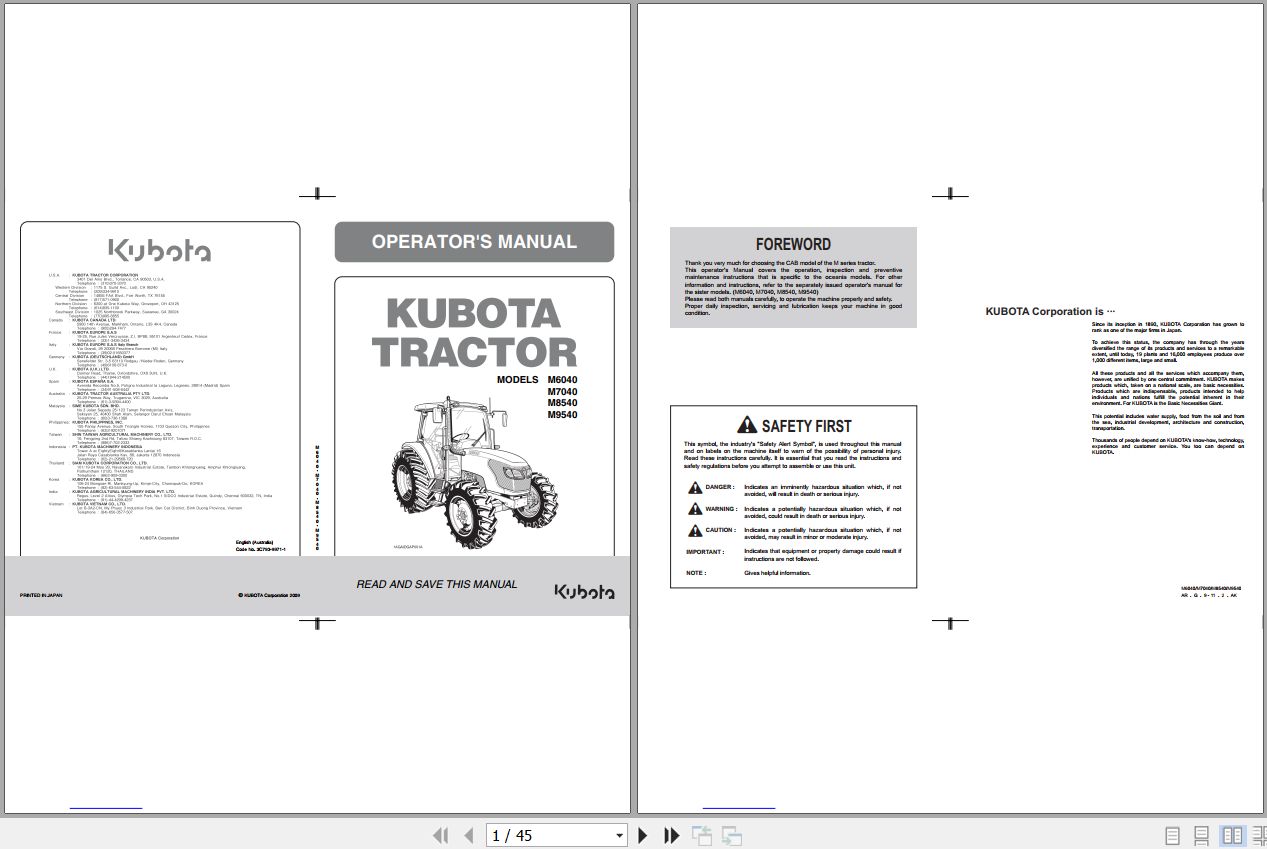
Task: Click the next view history icon
Action: pyautogui.click(x=730, y=834)
